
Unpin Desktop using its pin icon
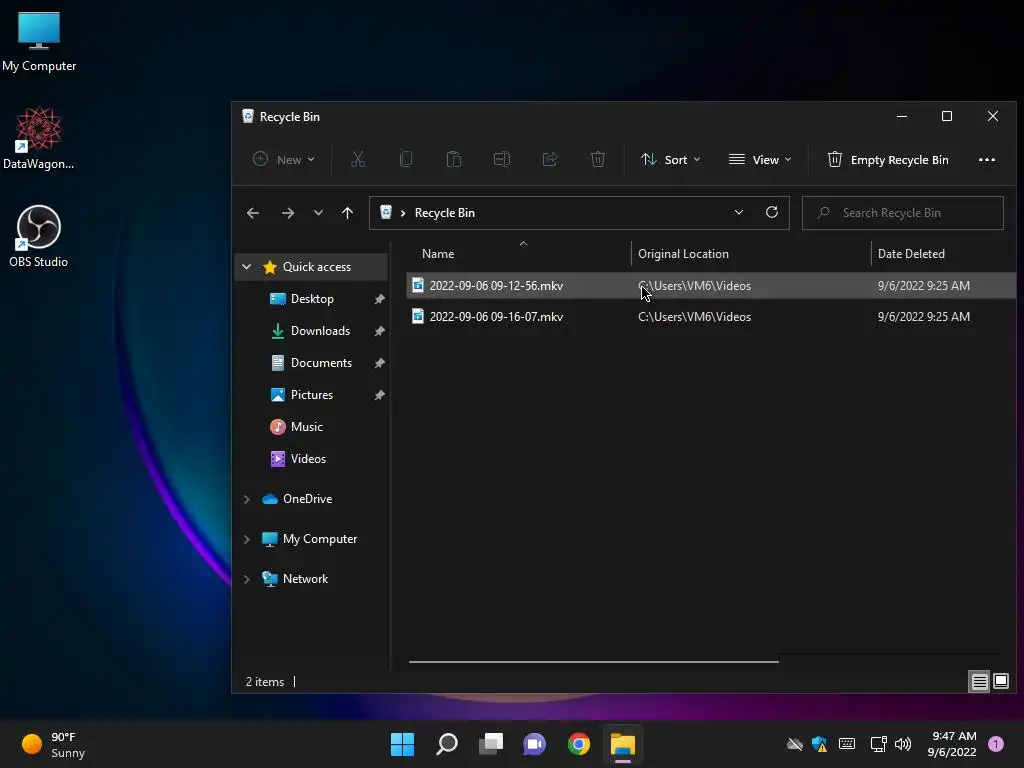click(x=379, y=299)
